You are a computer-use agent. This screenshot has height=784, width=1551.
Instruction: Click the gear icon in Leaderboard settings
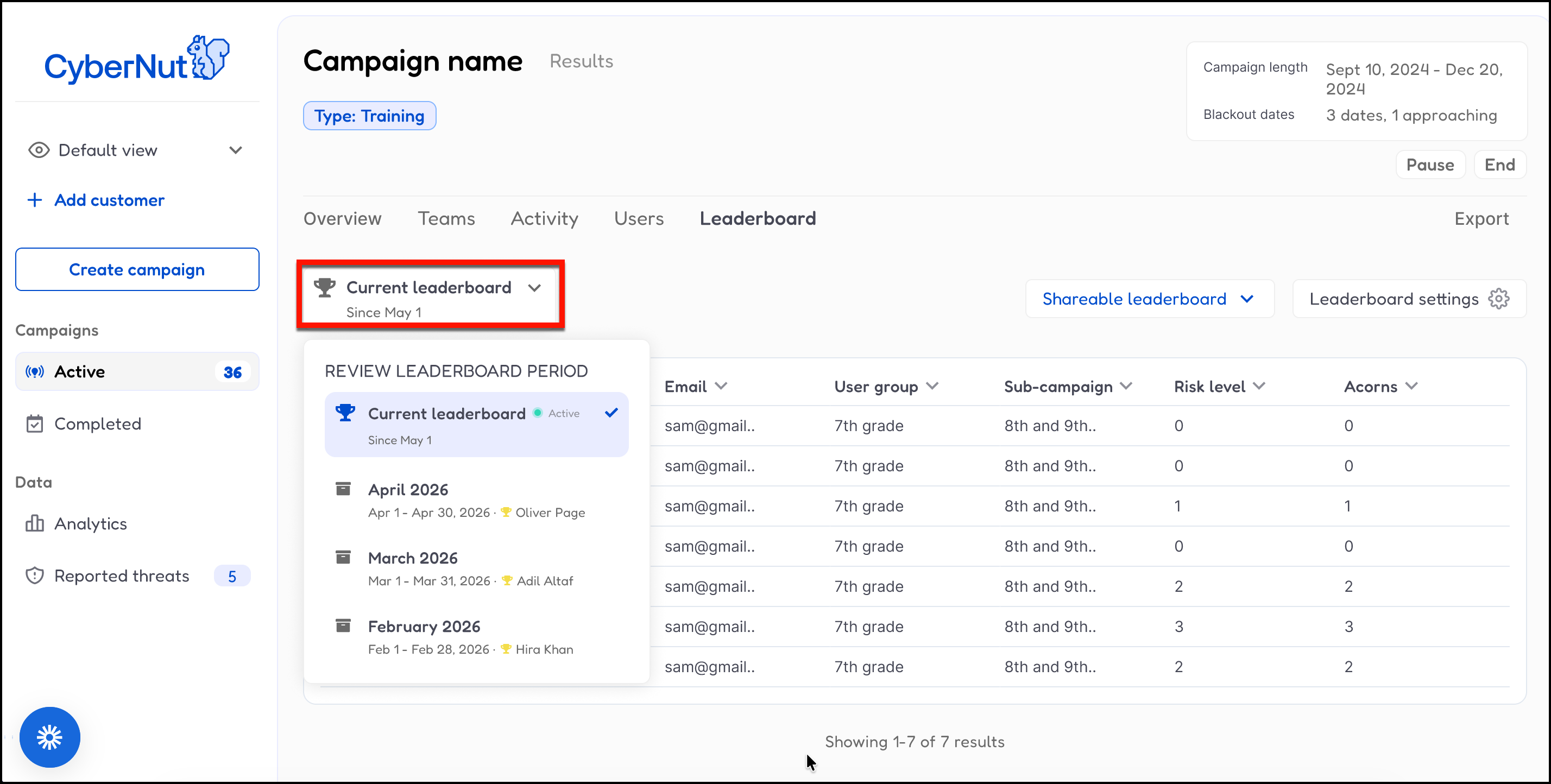tap(1499, 299)
